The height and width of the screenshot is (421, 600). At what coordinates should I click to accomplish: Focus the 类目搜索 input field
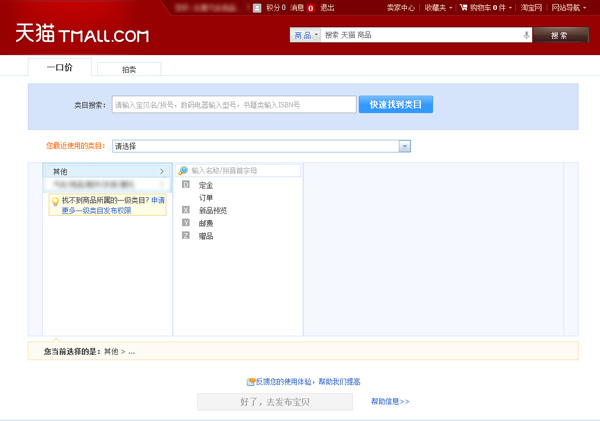pyautogui.click(x=234, y=104)
